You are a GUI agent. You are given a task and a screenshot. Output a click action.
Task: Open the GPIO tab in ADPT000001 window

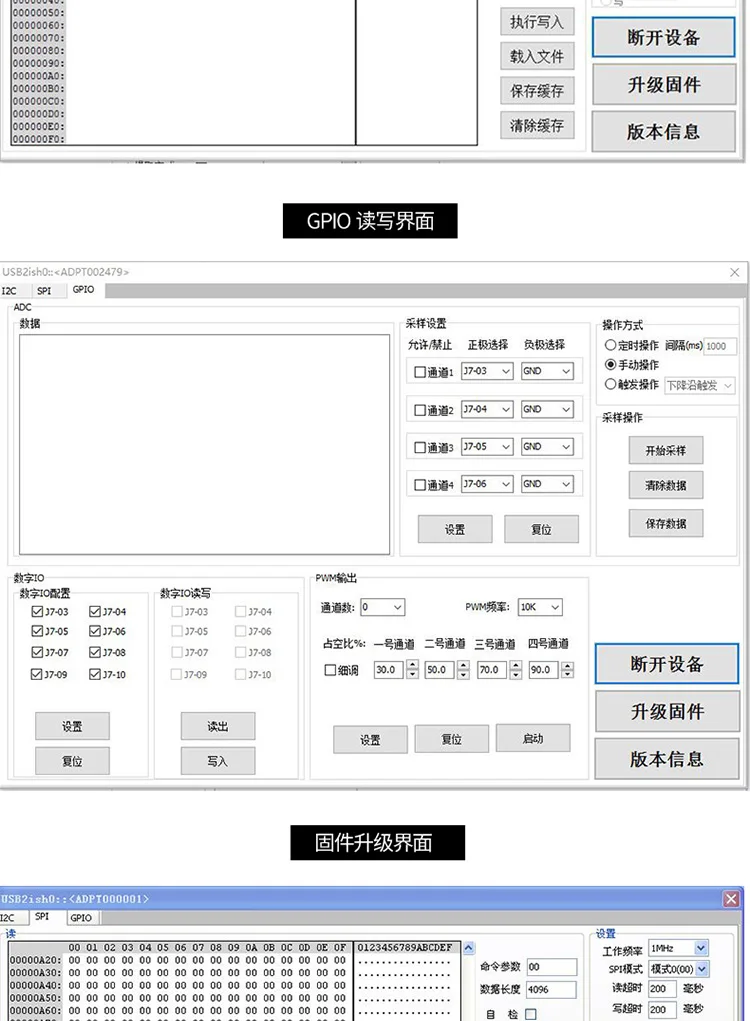[81, 917]
